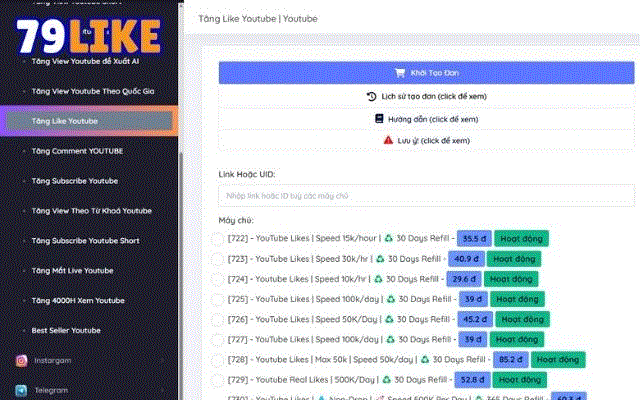Click the red warning triangle beside Lưu ý
Screen dimensions: 640x400
388,140
